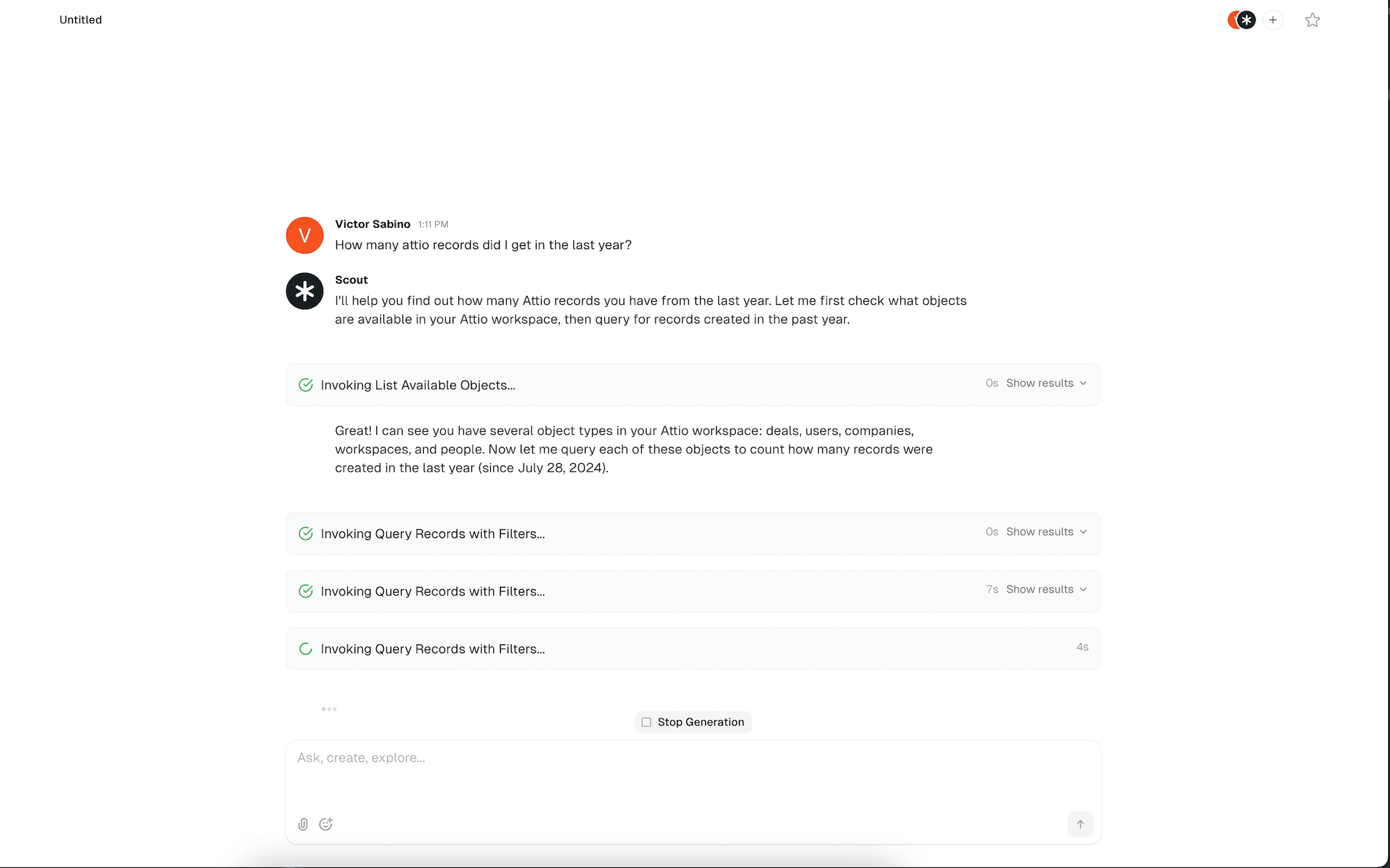The height and width of the screenshot is (868, 1390).
Task: Open the emoji picker icon
Action: coord(326,824)
